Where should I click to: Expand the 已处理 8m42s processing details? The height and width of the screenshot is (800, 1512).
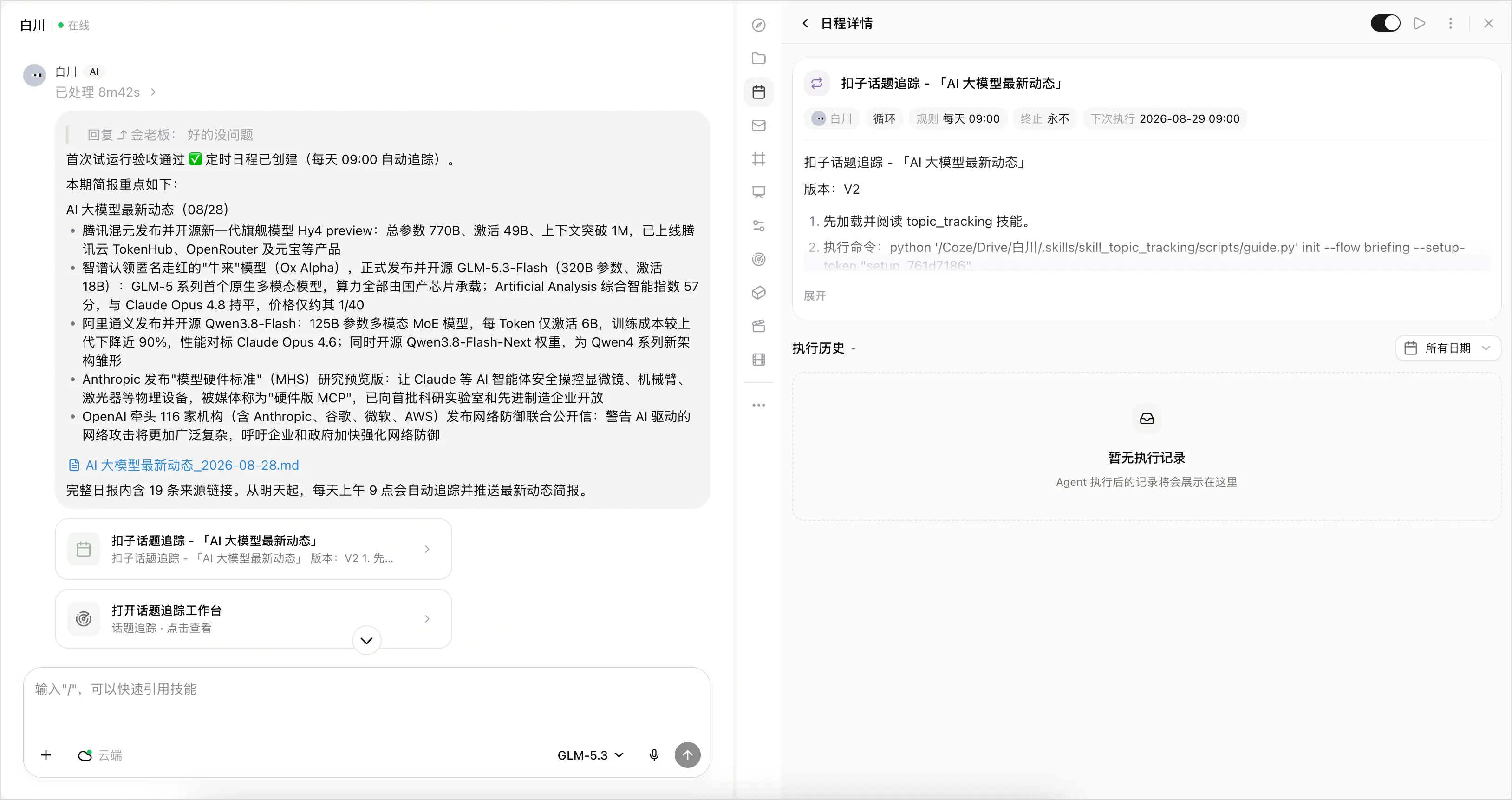(106, 92)
